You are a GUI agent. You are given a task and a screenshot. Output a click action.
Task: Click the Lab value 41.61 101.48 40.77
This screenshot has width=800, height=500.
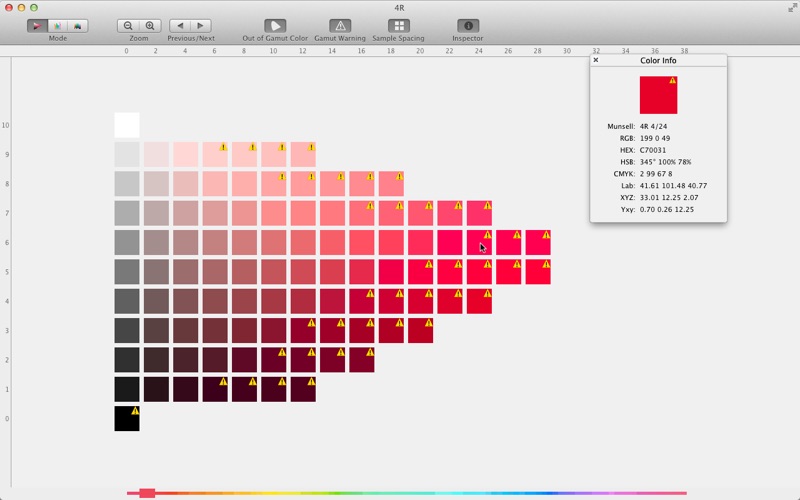673,186
